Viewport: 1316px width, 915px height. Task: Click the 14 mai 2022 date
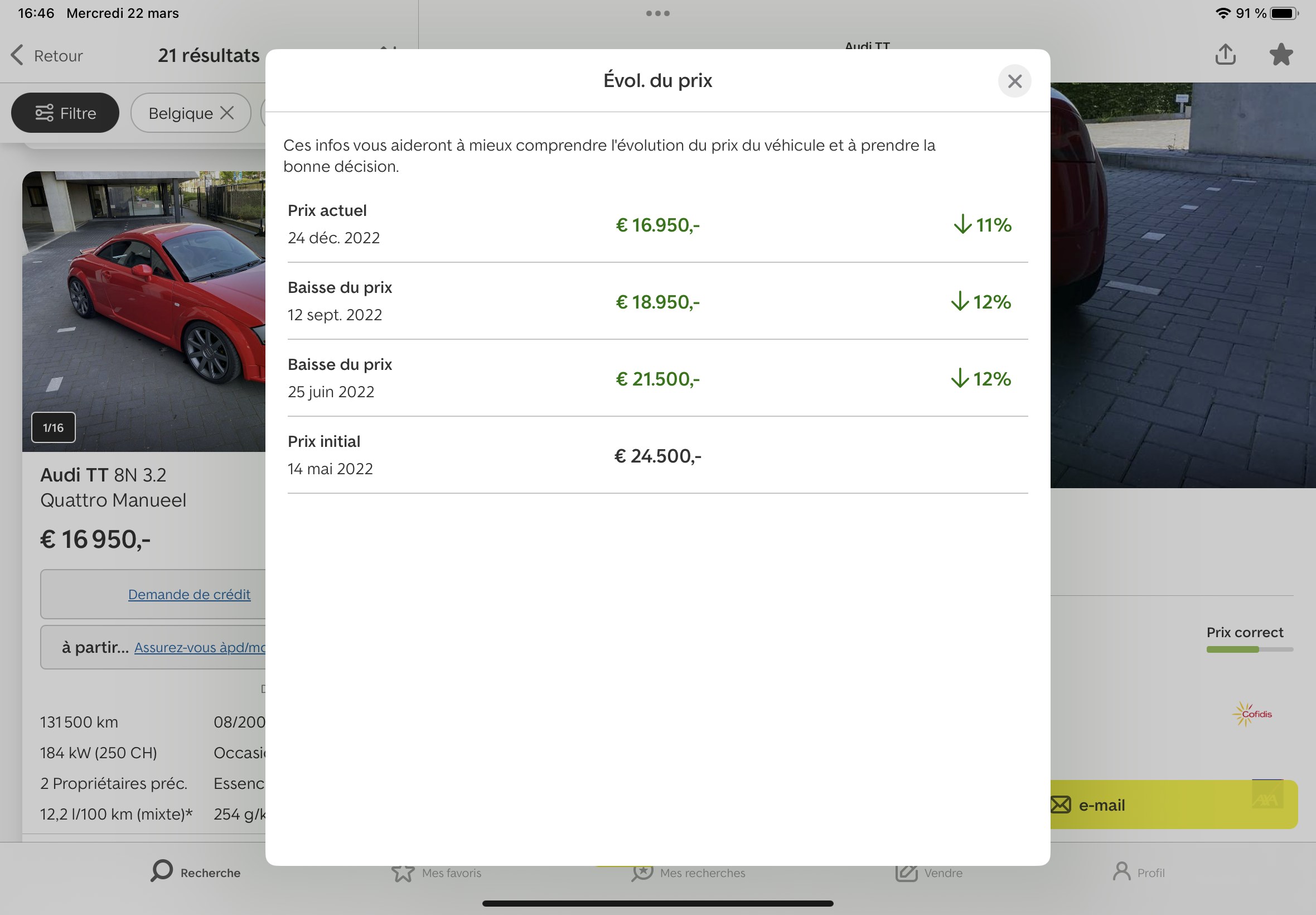pyautogui.click(x=330, y=469)
